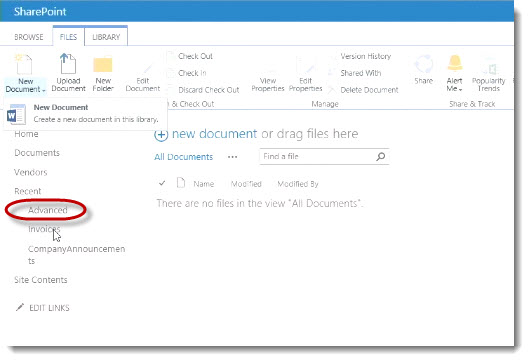This screenshot has width=529, height=361.
Task: Click the search magnifier icon
Action: [x=381, y=157]
